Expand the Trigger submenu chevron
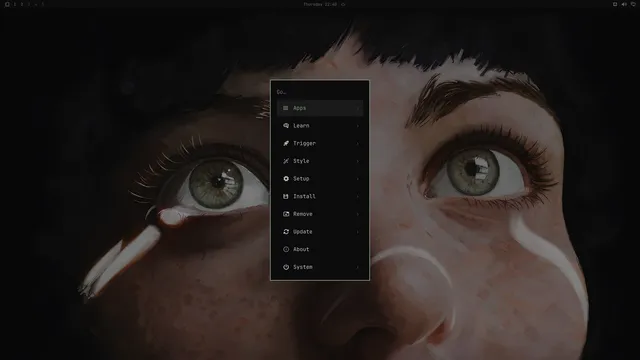Image resolution: width=640 pixels, height=360 pixels. pos(358,143)
